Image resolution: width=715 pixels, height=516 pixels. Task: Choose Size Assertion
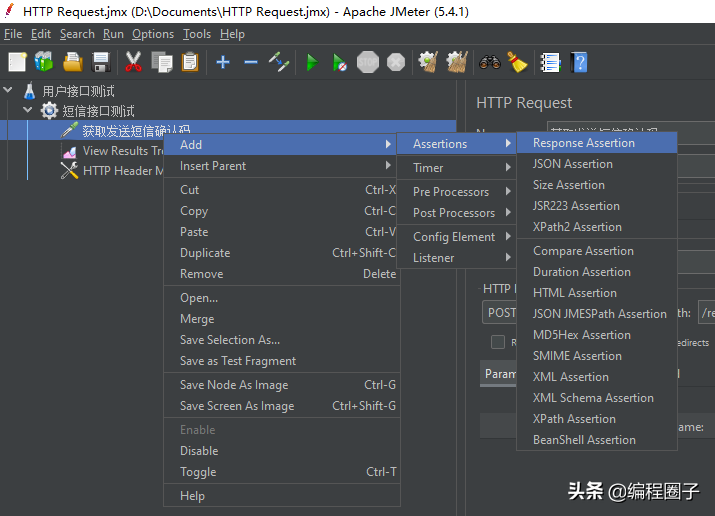click(x=597, y=185)
